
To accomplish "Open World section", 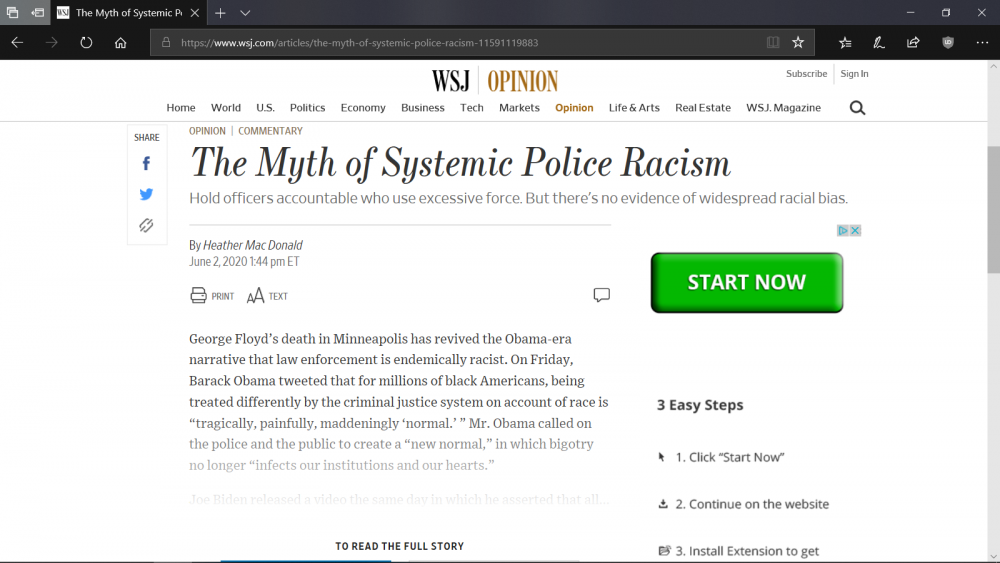I will click(226, 108).
